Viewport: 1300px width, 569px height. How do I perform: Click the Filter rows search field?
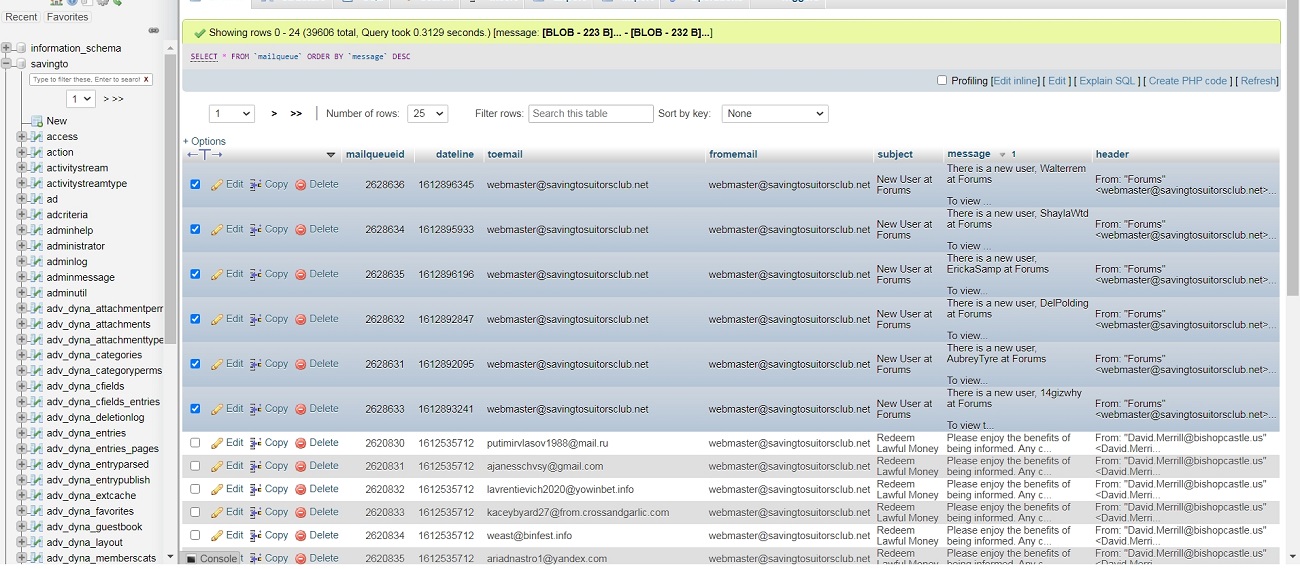(x=590, y=114)
